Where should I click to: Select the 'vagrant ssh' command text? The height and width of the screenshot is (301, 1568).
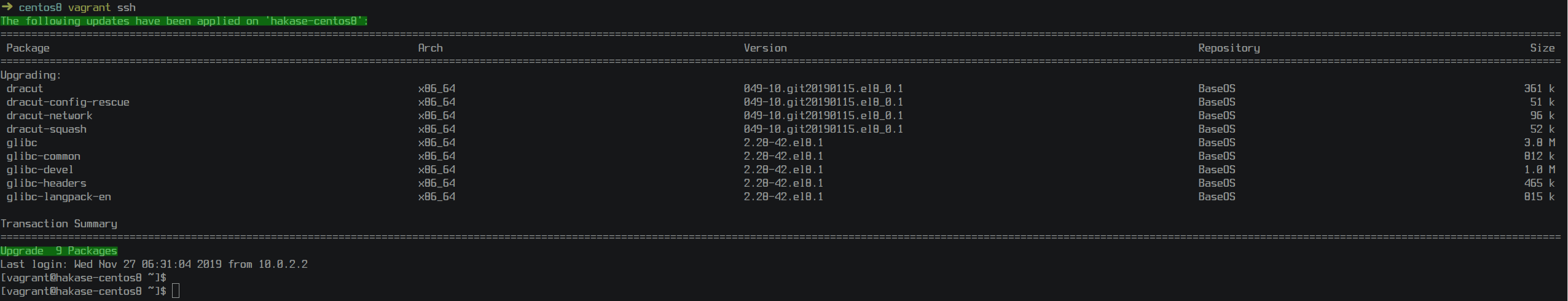[x=102, y=7]
